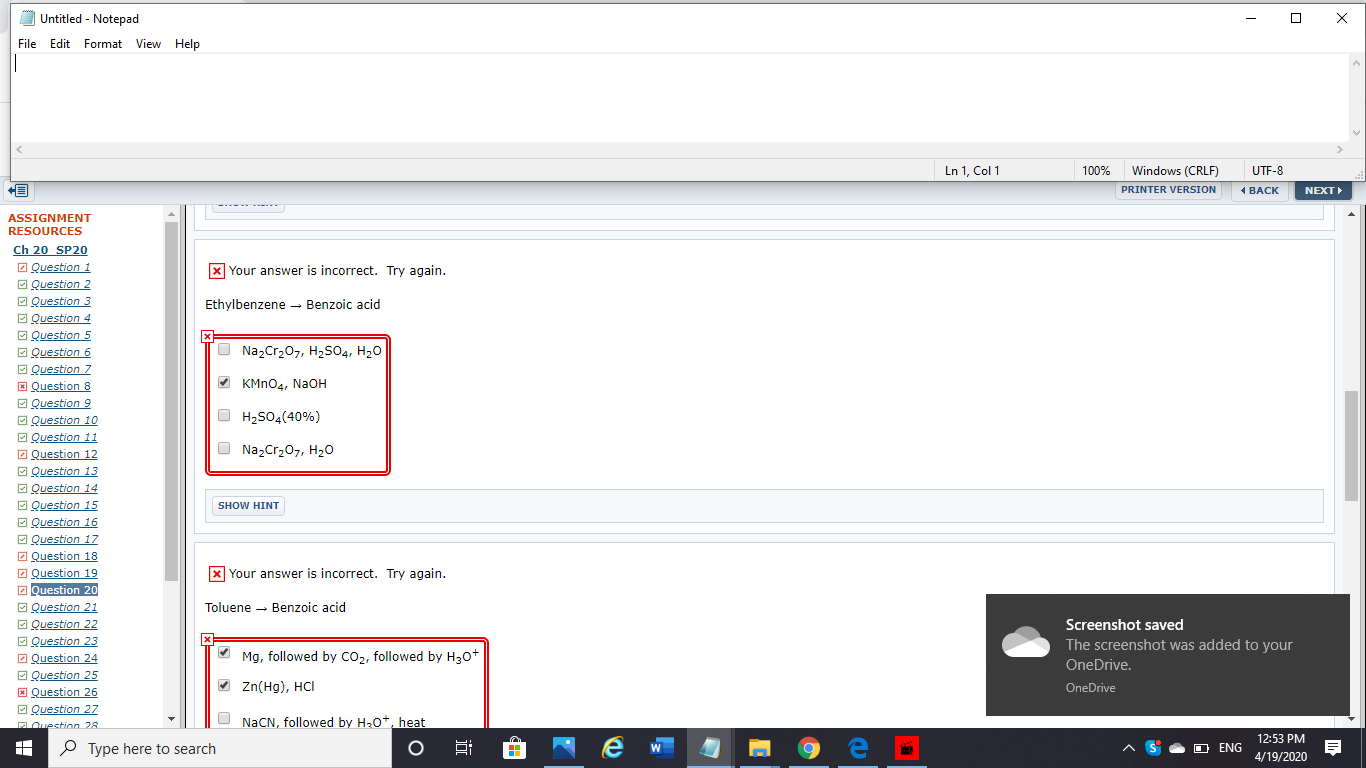The width and height of the screenshot is (1366, 768).
Task: Open Microsoft Teams from the system tray
Action: tap(1152, 748)
